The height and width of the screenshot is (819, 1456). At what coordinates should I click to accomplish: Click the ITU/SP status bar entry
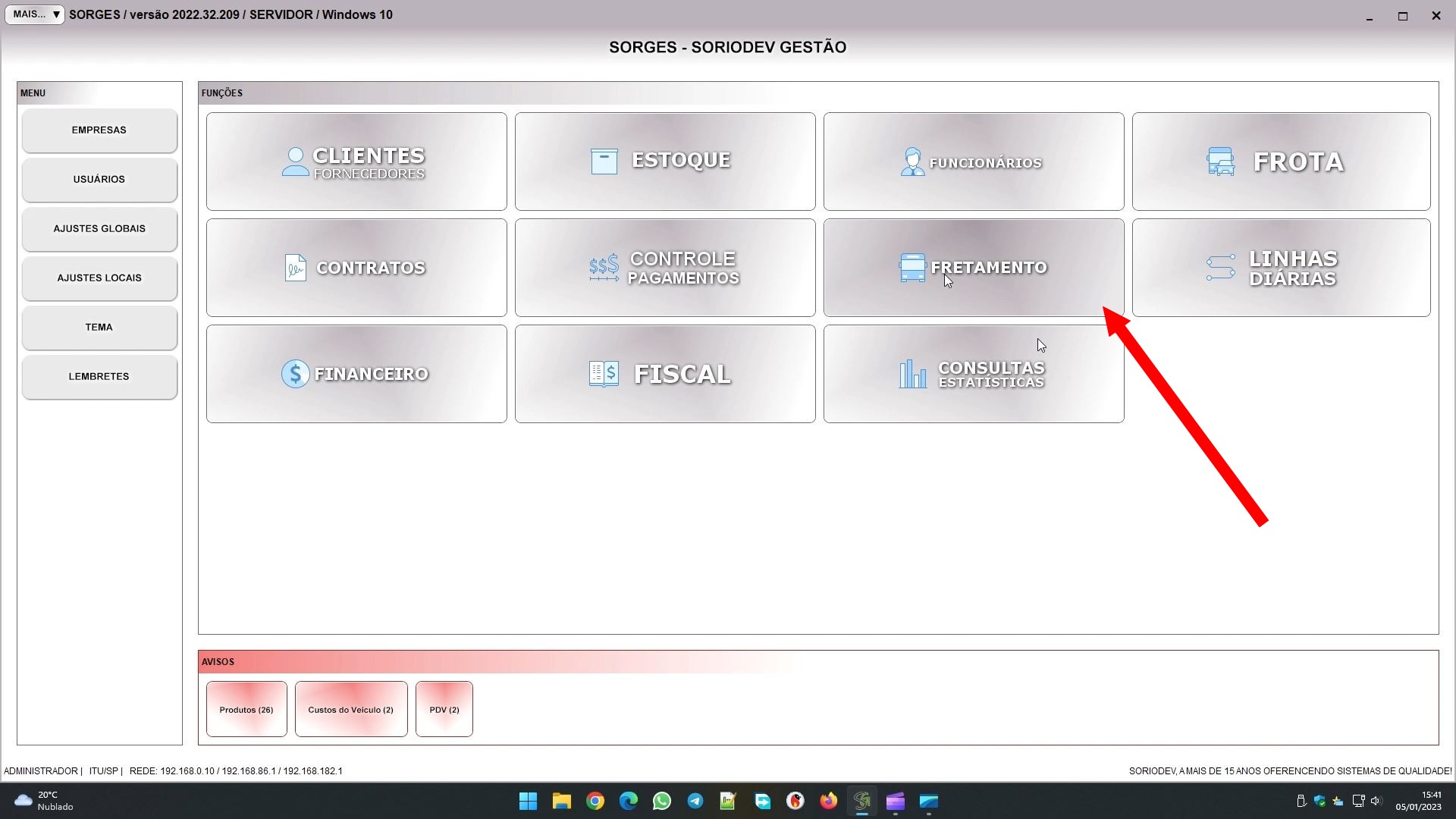click(103, 771)
